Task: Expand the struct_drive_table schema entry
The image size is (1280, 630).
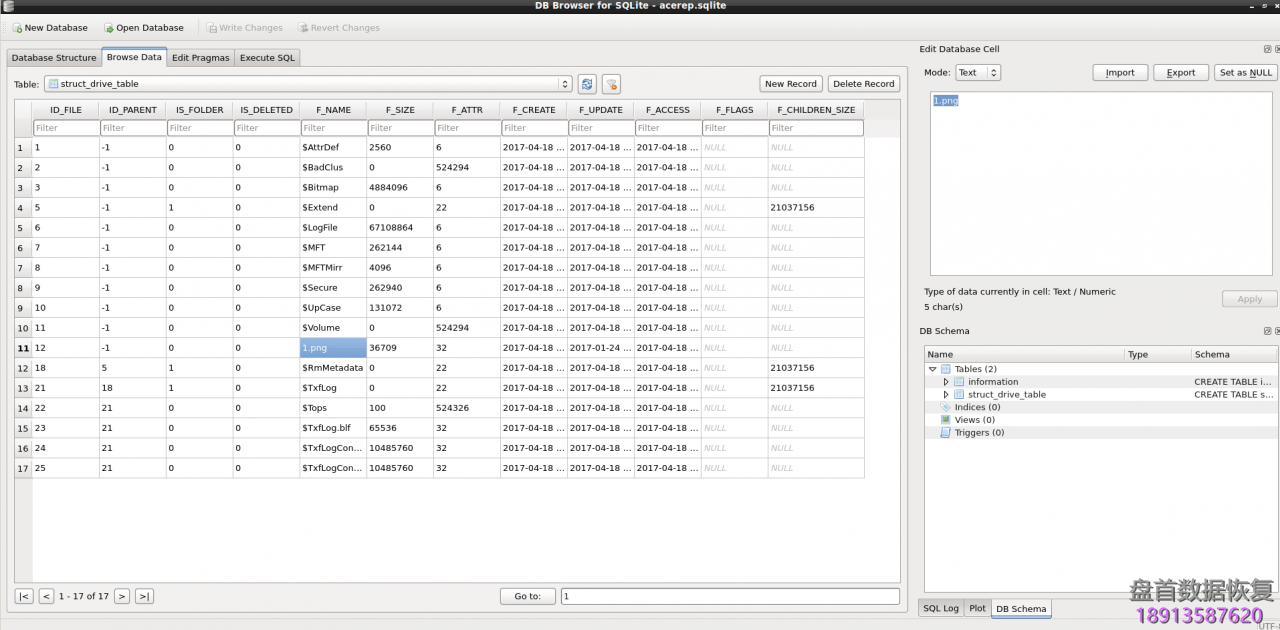Action: coord(945,394)
